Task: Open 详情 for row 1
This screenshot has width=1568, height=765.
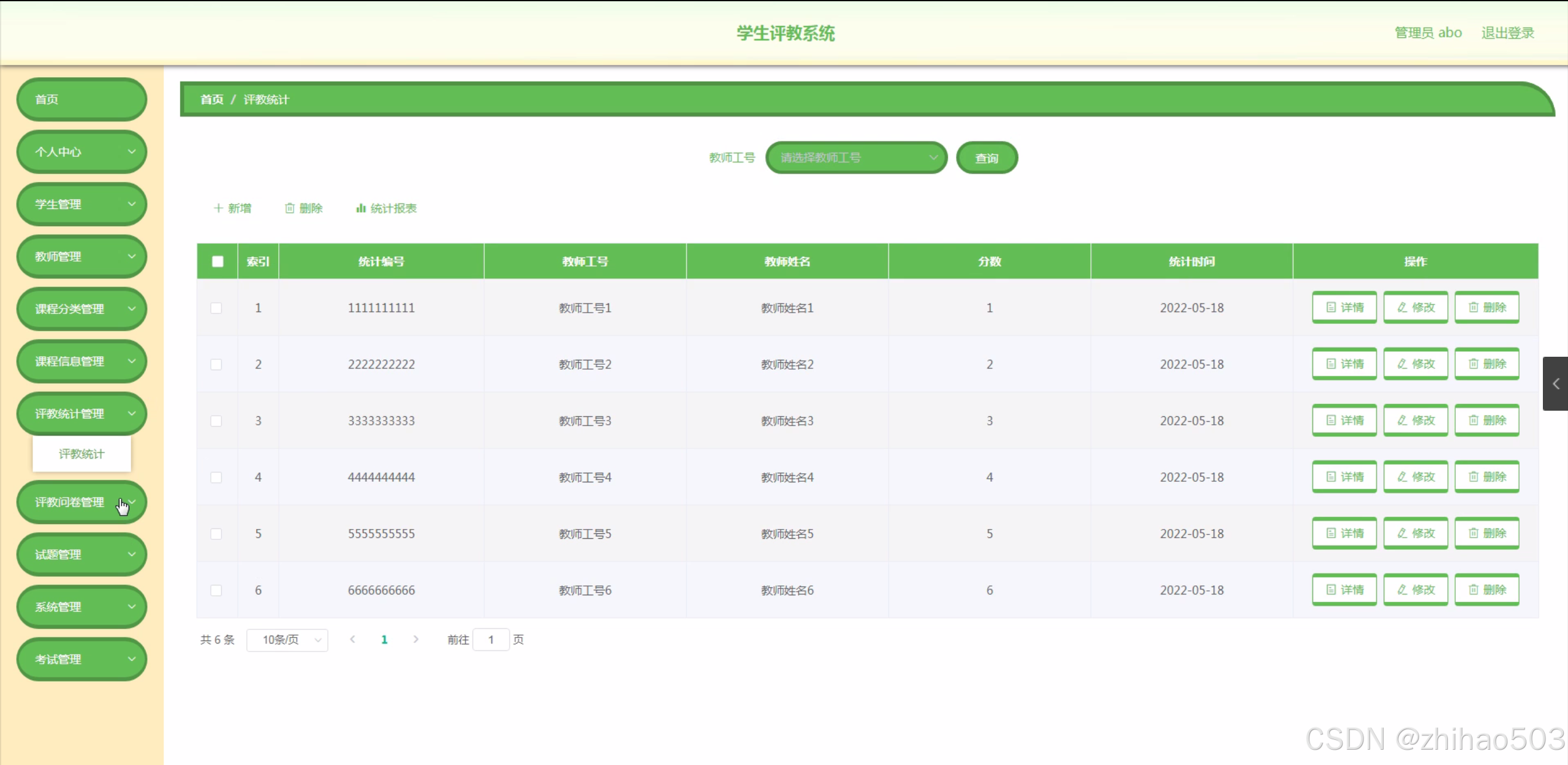Action: tap(1344, 307)
